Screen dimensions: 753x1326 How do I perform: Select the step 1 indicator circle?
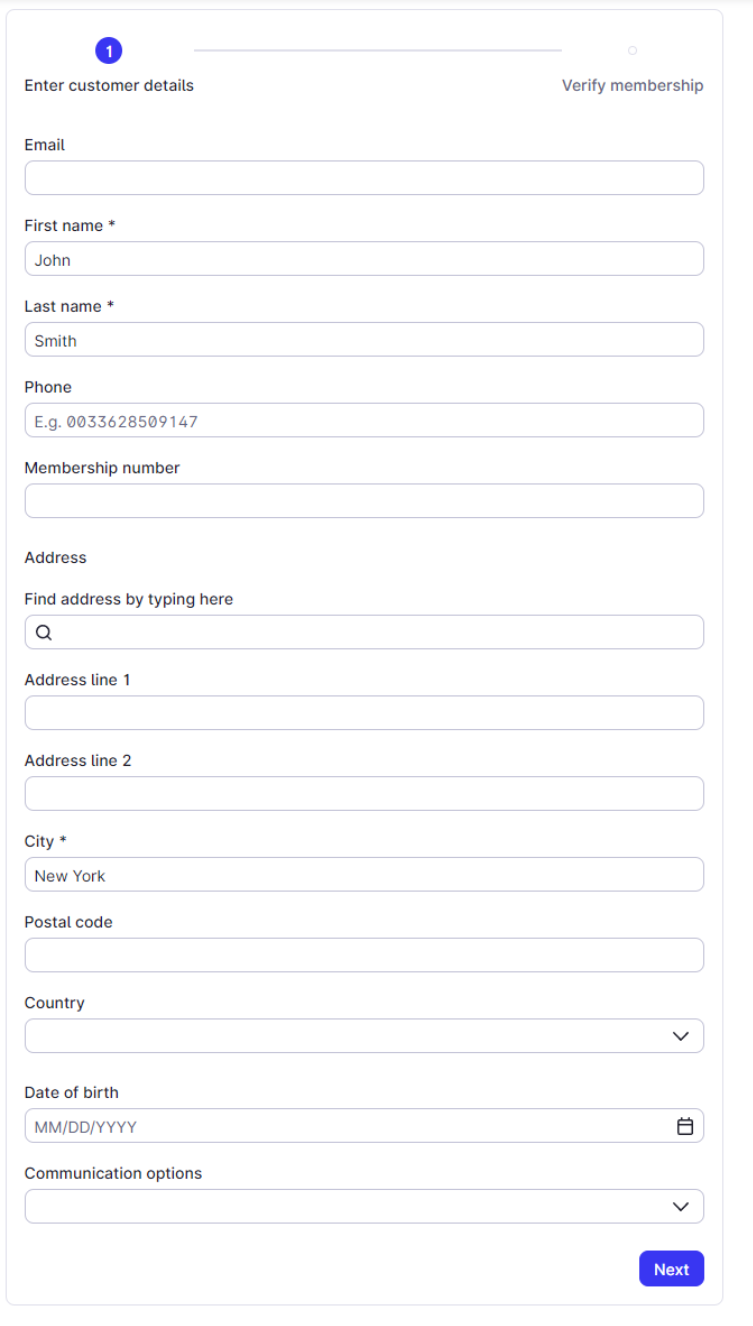click(109, 50)
